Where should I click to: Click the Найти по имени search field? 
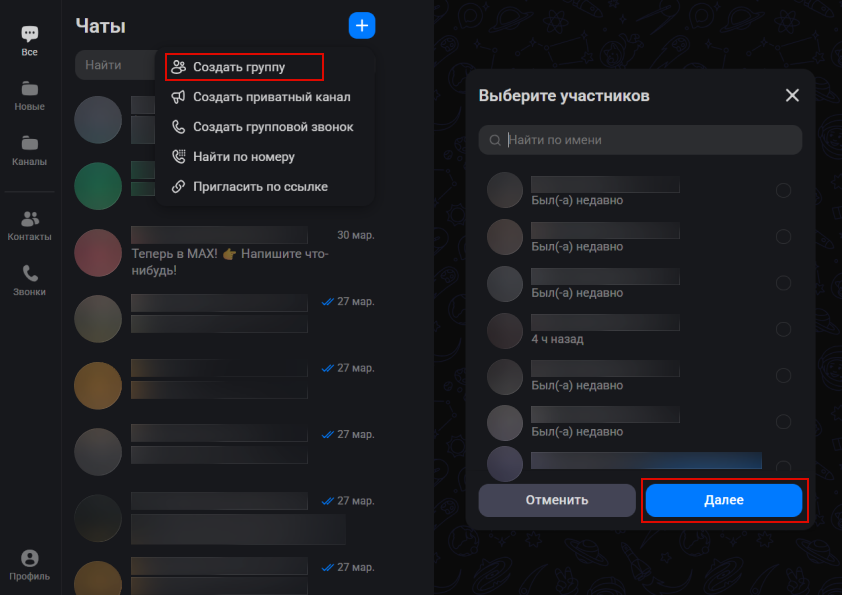[640, 140]
